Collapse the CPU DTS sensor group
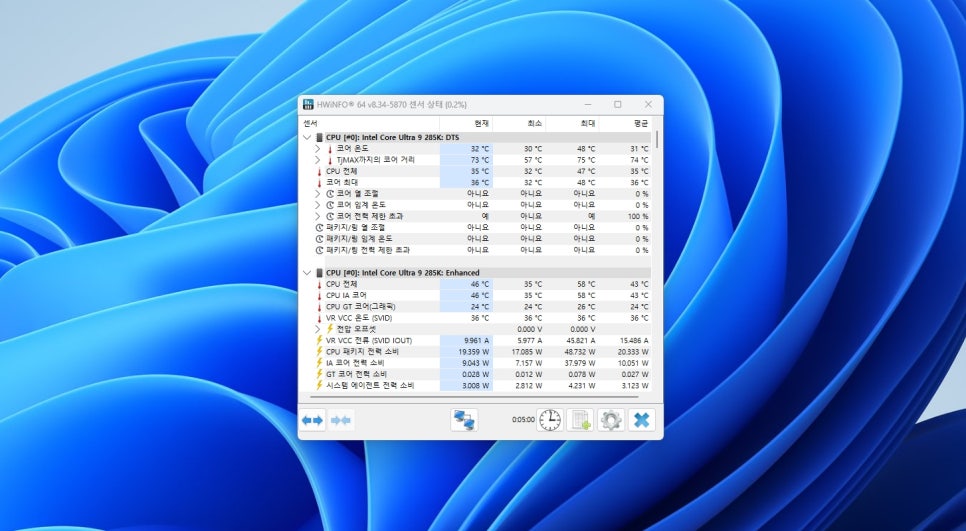 coord(307,137)
